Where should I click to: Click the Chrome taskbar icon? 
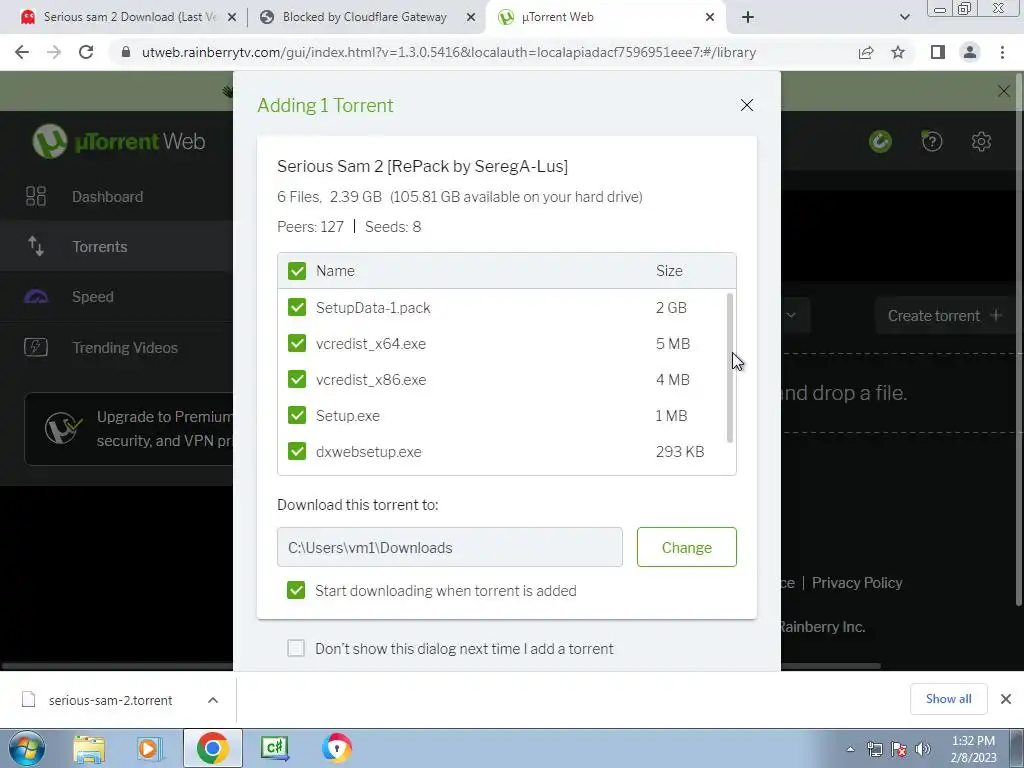(212, 749)
